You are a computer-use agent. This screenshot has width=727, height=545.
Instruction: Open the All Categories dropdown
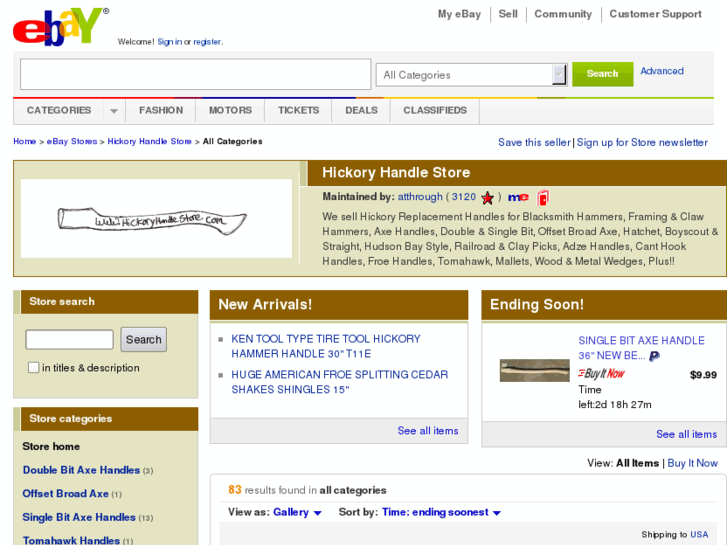[471, 75]
